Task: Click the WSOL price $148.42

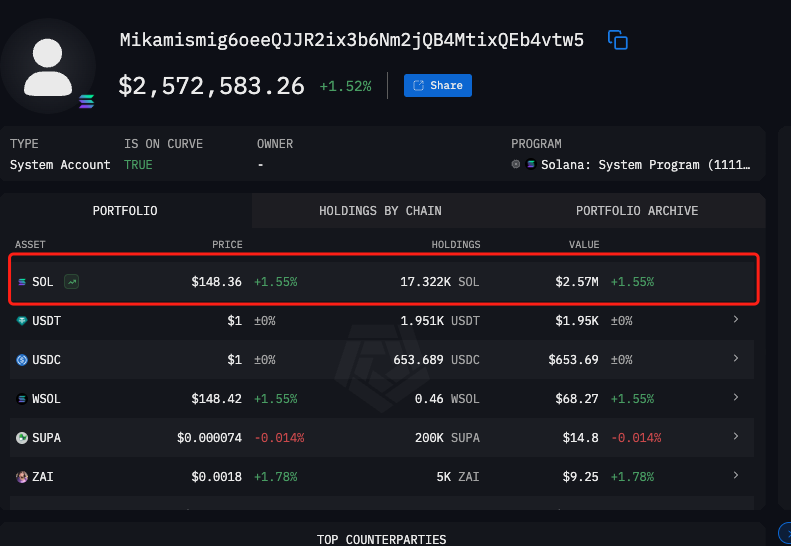Action: coord(216,399)
